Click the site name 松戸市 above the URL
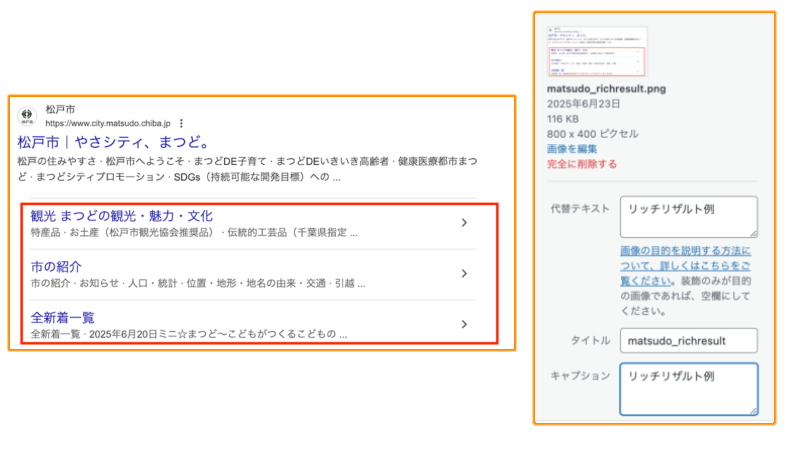 click(60, 109)
